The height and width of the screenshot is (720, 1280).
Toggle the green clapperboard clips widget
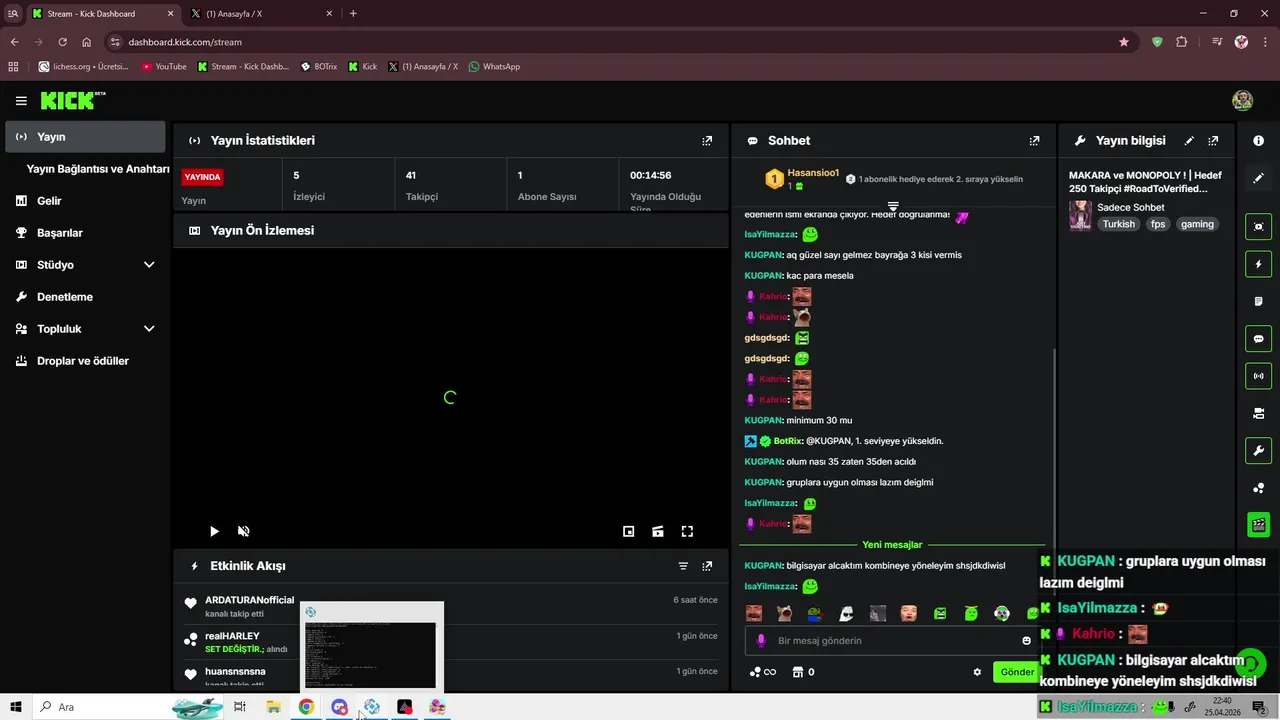1258,524
